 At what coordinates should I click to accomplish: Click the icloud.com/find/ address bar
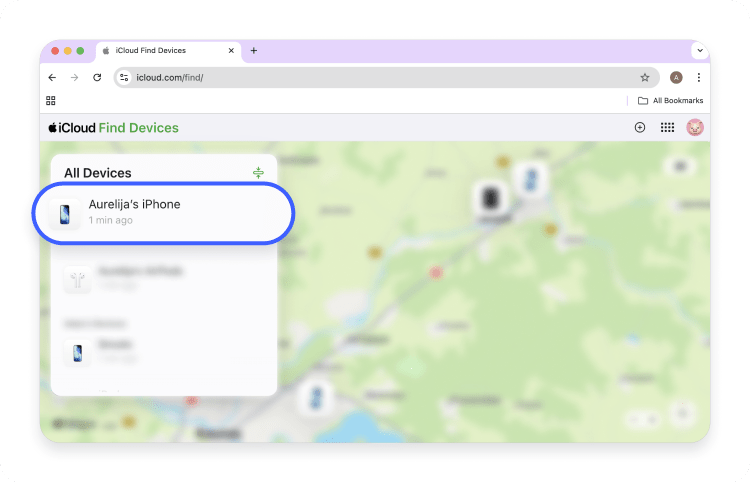pos(380,77)
